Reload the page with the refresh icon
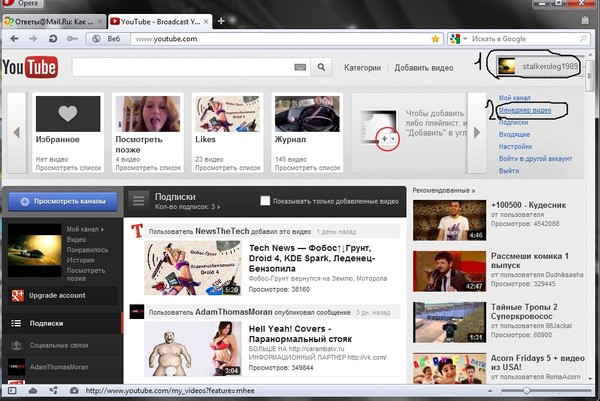This screenshot has height=401, width=600. click(x=53, y=39)
